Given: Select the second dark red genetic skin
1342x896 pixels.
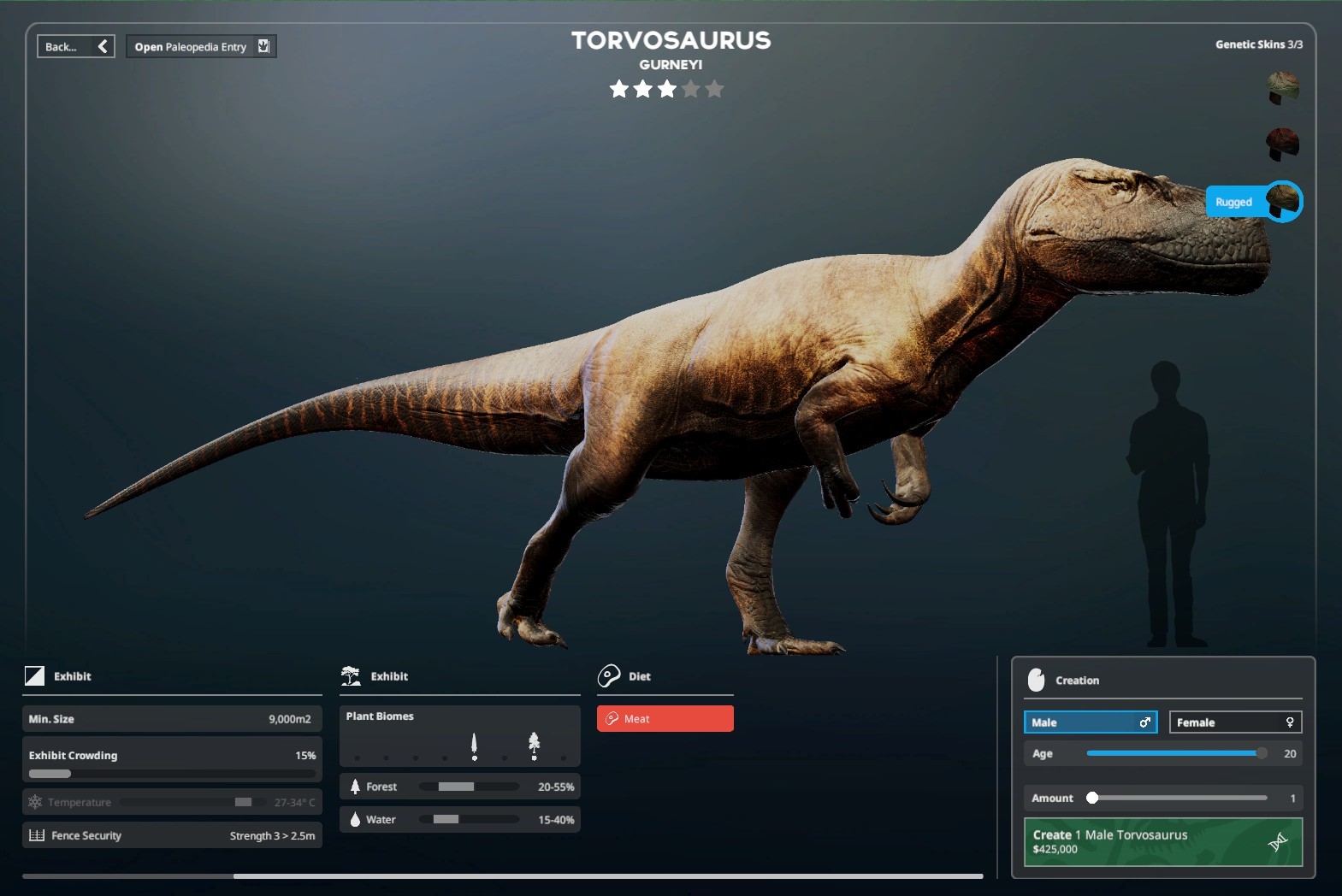Looking at the screenshot, I should 1282,144.
